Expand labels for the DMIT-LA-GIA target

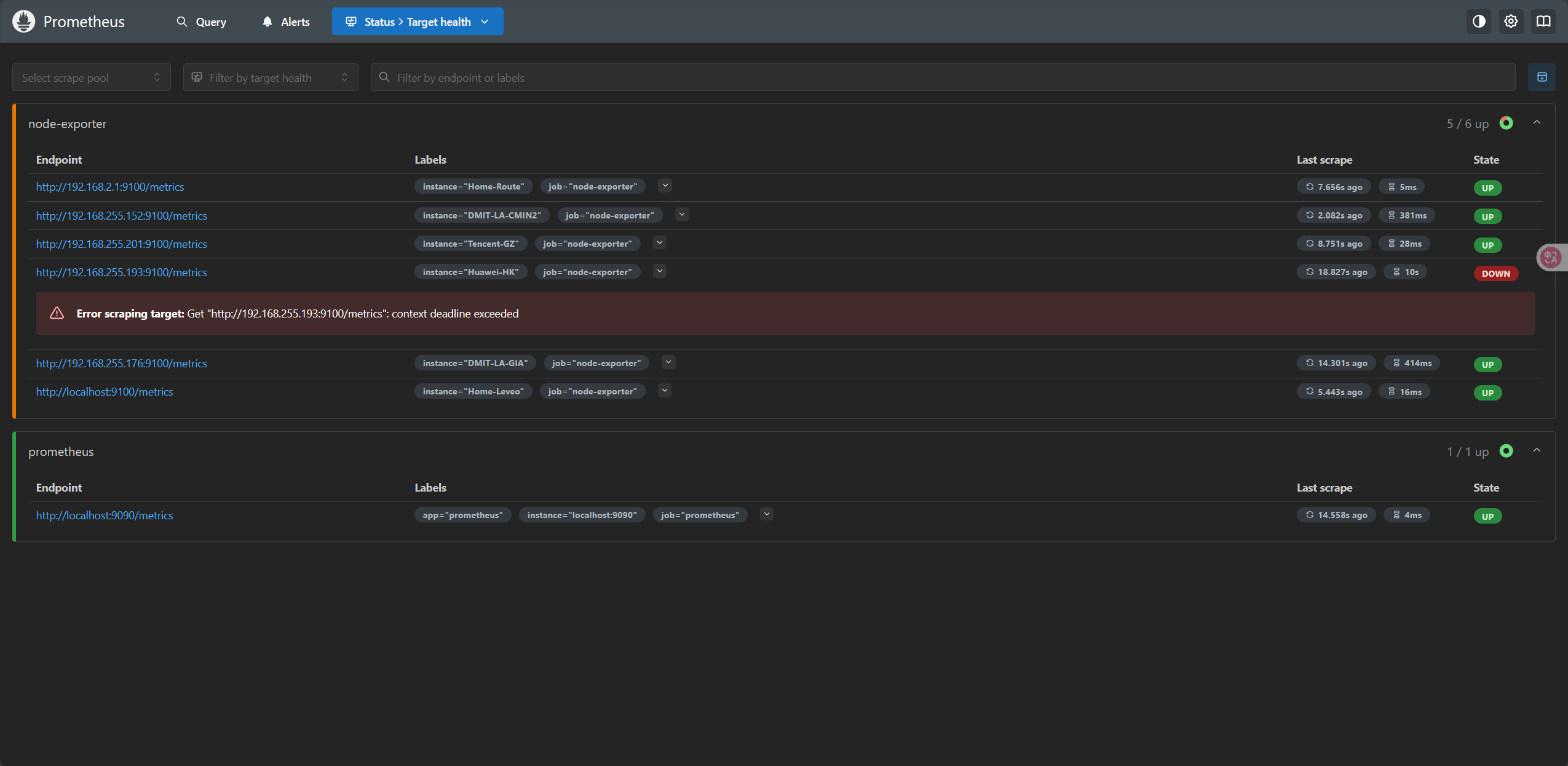pos(668,362)
